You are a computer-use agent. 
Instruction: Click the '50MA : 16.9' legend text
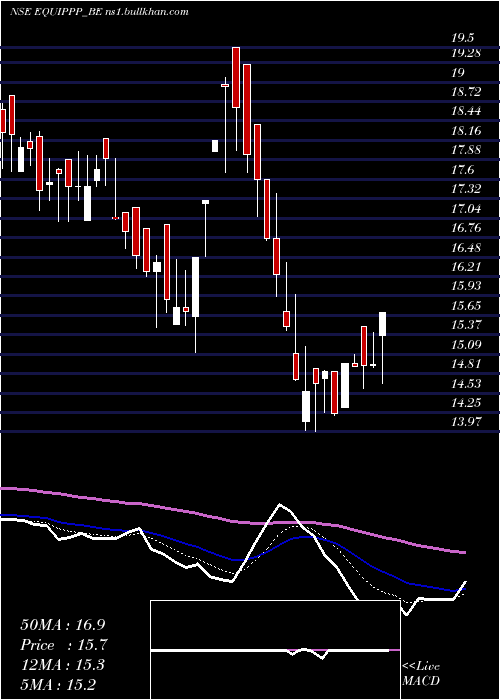63,624
